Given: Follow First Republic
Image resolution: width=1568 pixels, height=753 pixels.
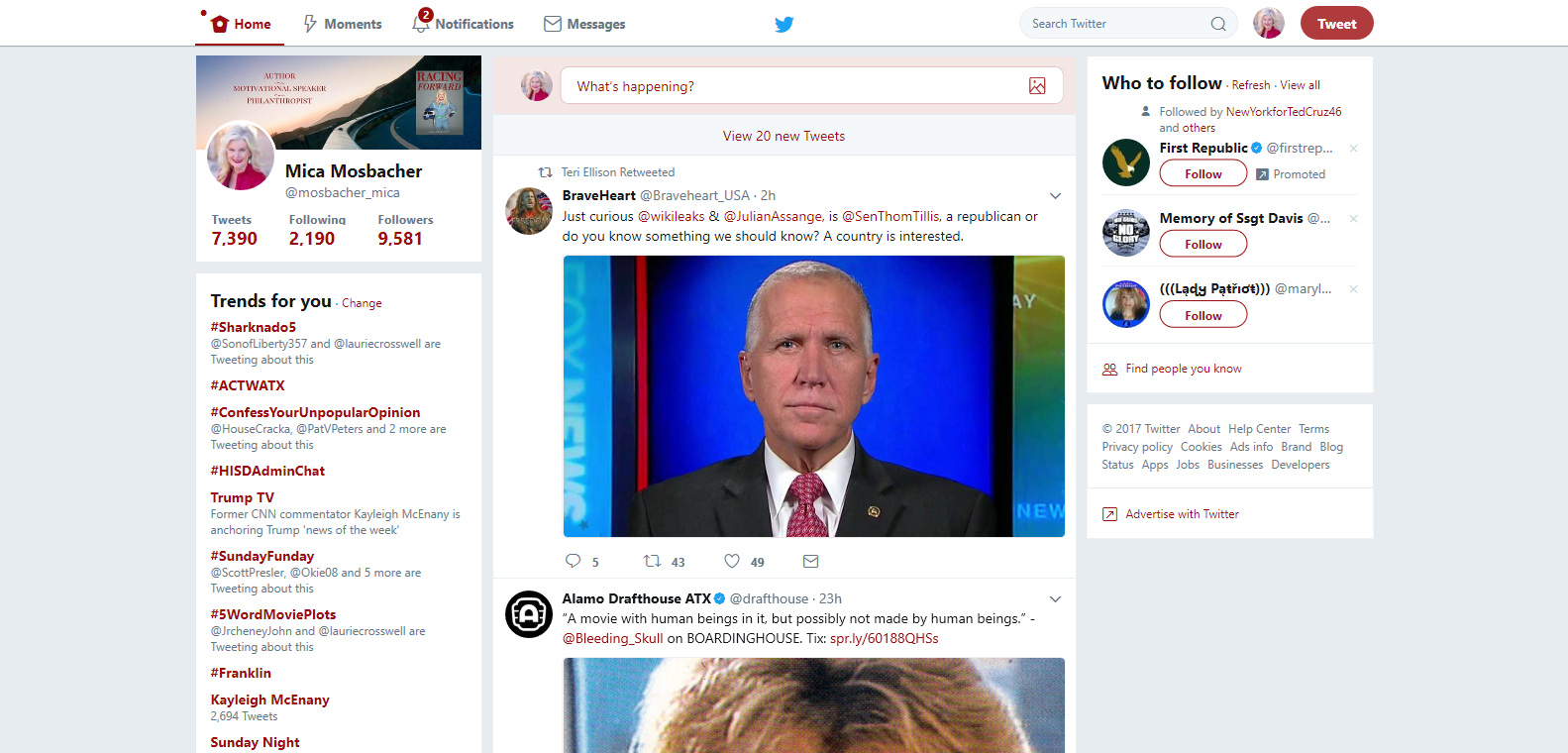Looking at the screenshot, I should tap(1203, 173).
